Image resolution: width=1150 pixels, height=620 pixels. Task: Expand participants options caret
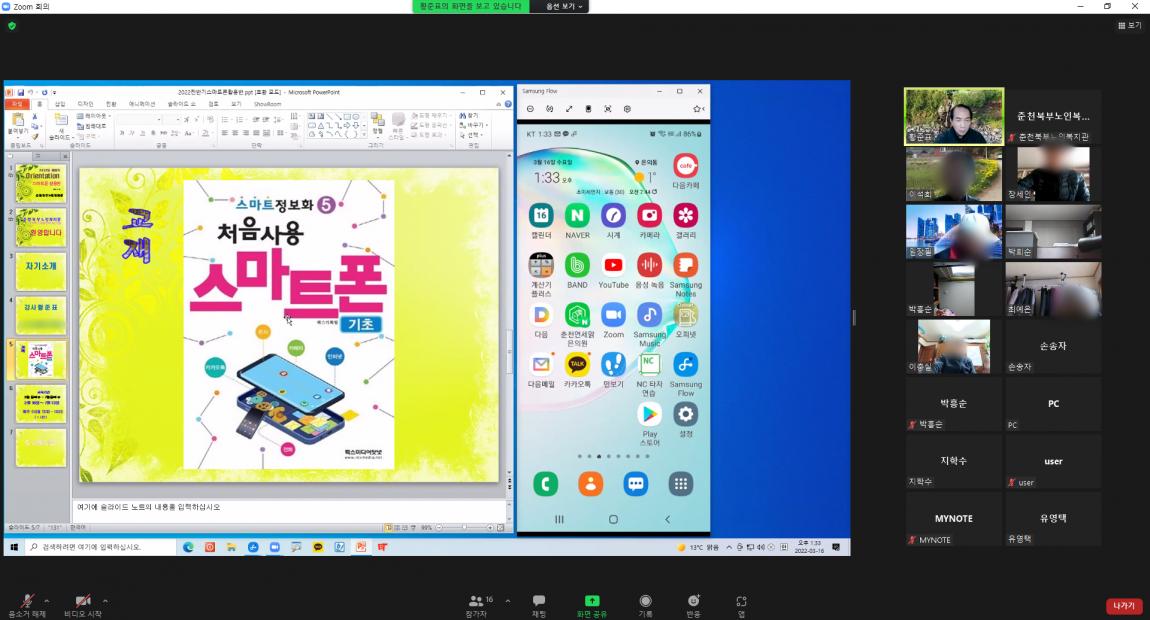(x=508, y=601)
